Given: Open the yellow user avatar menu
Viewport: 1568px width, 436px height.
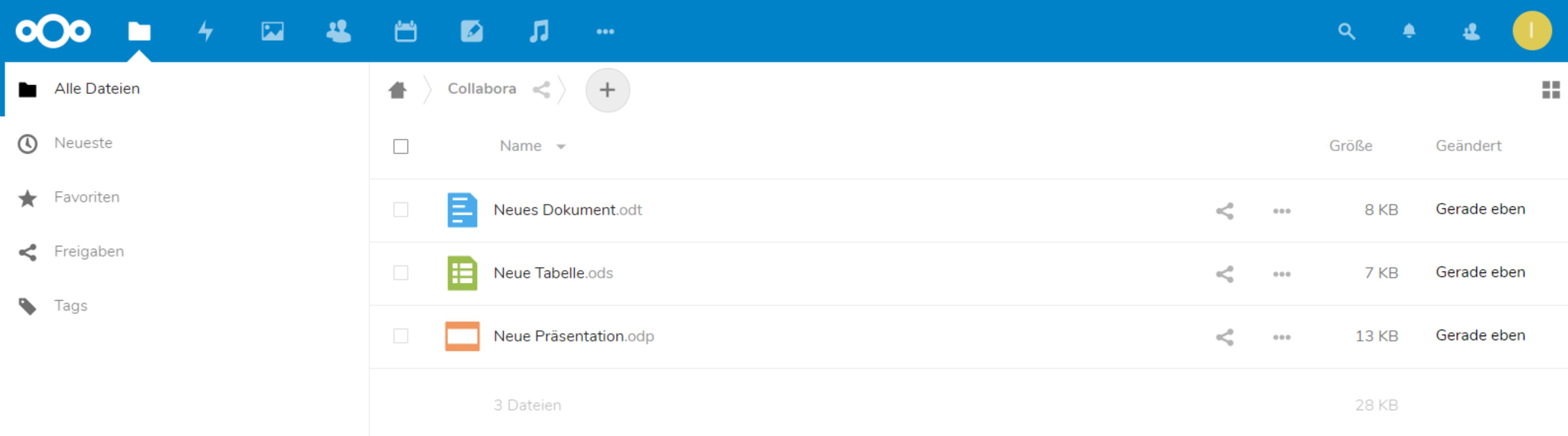Looking at the screenshot, I should 1531,31.
